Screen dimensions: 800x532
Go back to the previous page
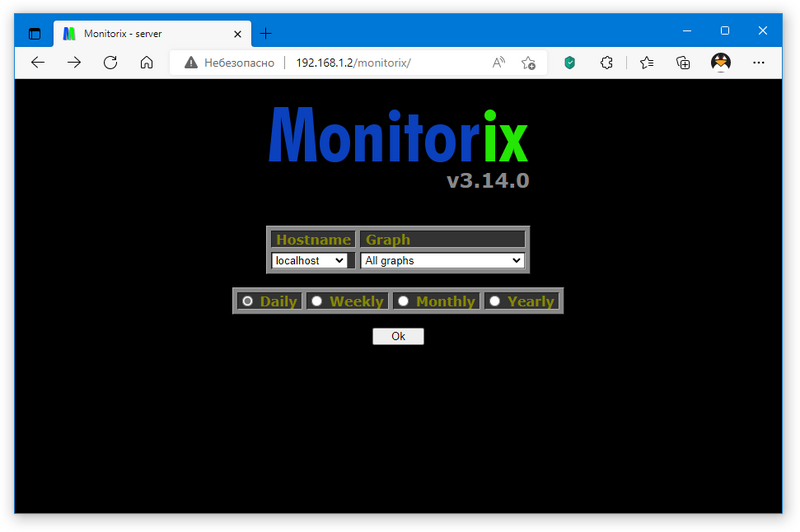(x=38, y=63)
